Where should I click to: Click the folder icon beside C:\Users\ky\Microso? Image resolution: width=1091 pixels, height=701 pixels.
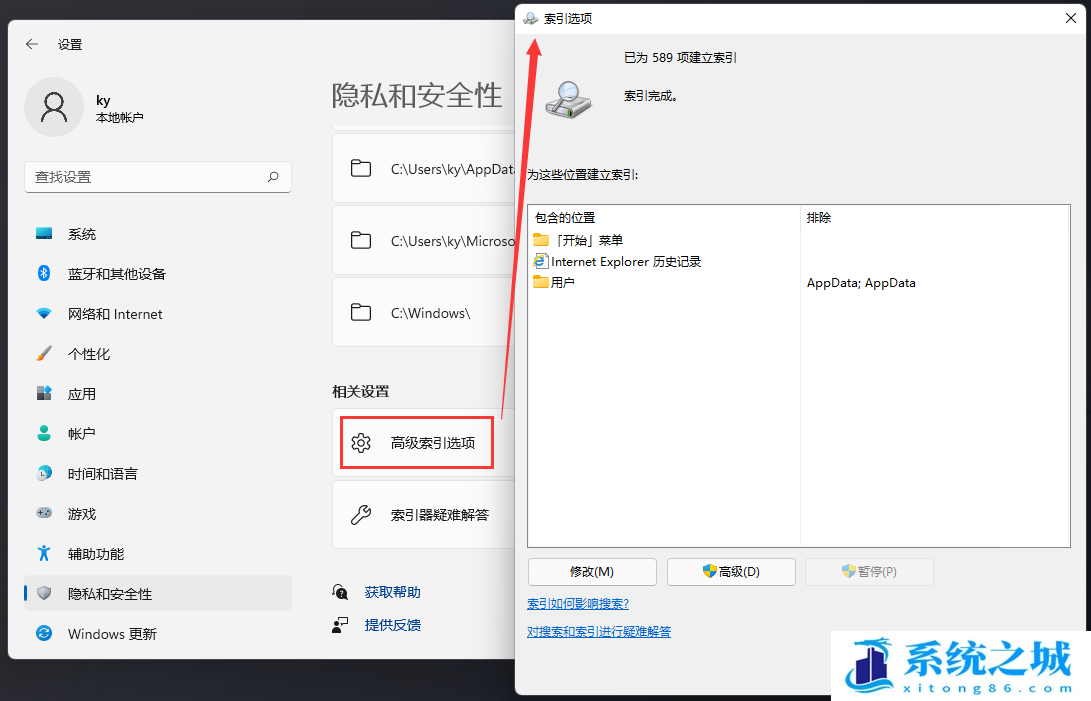tap(360, 241)
